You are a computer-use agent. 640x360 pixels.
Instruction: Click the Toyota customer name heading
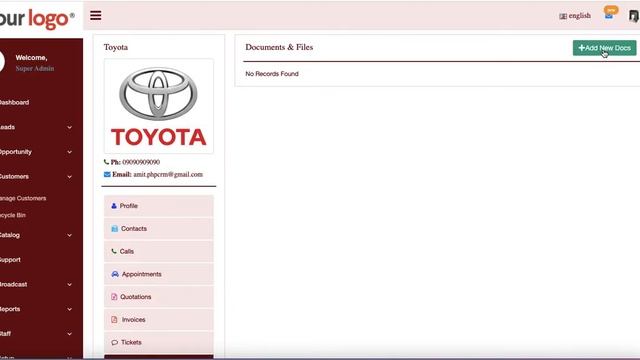(x=116, y=47)
